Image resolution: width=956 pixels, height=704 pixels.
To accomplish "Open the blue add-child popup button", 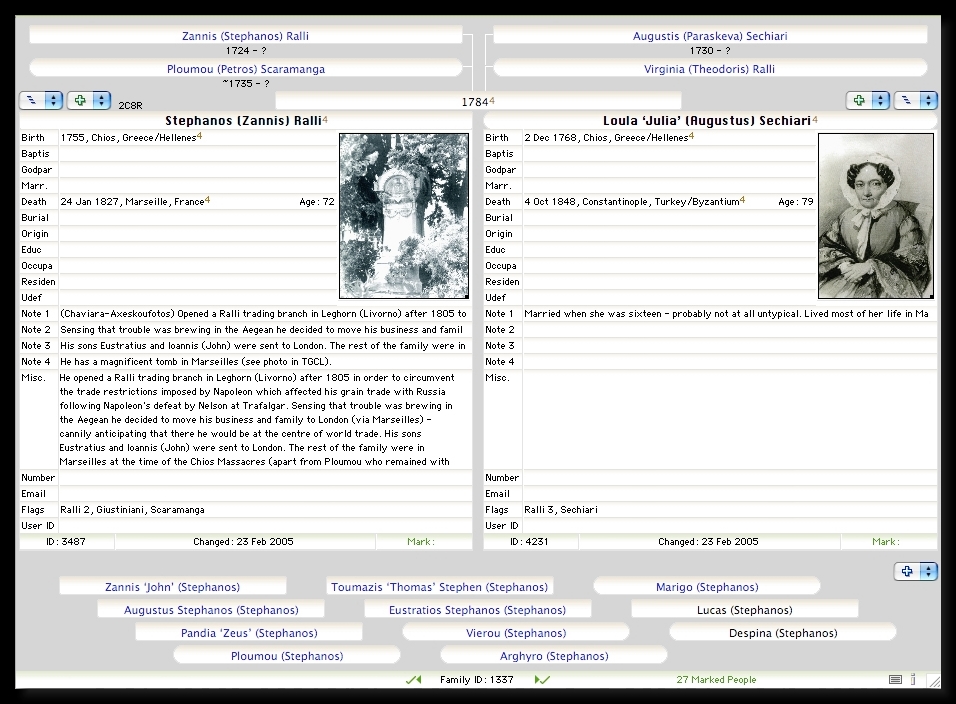I will click(915, 572).
